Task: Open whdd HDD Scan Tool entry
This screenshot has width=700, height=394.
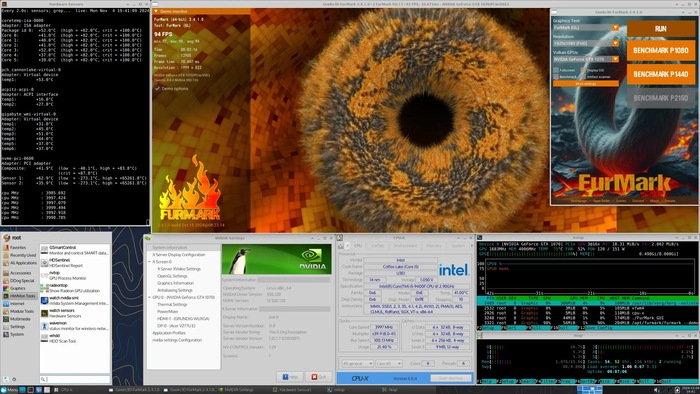Action: (x=75, y=338)
